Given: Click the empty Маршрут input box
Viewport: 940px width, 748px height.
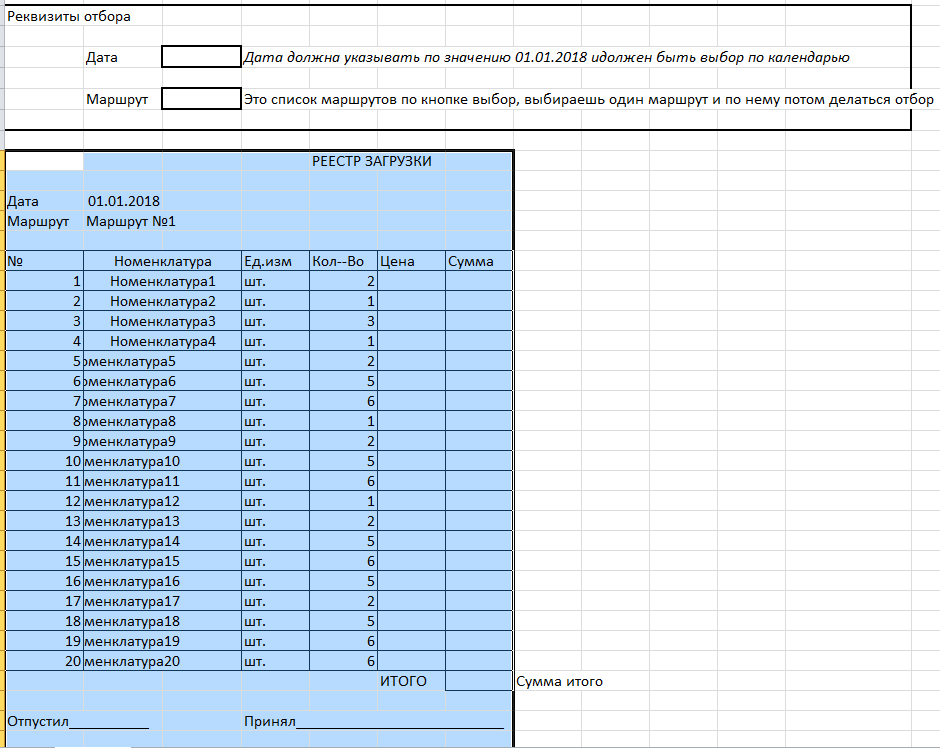Looking at the screenshot, I should [201, 99].
